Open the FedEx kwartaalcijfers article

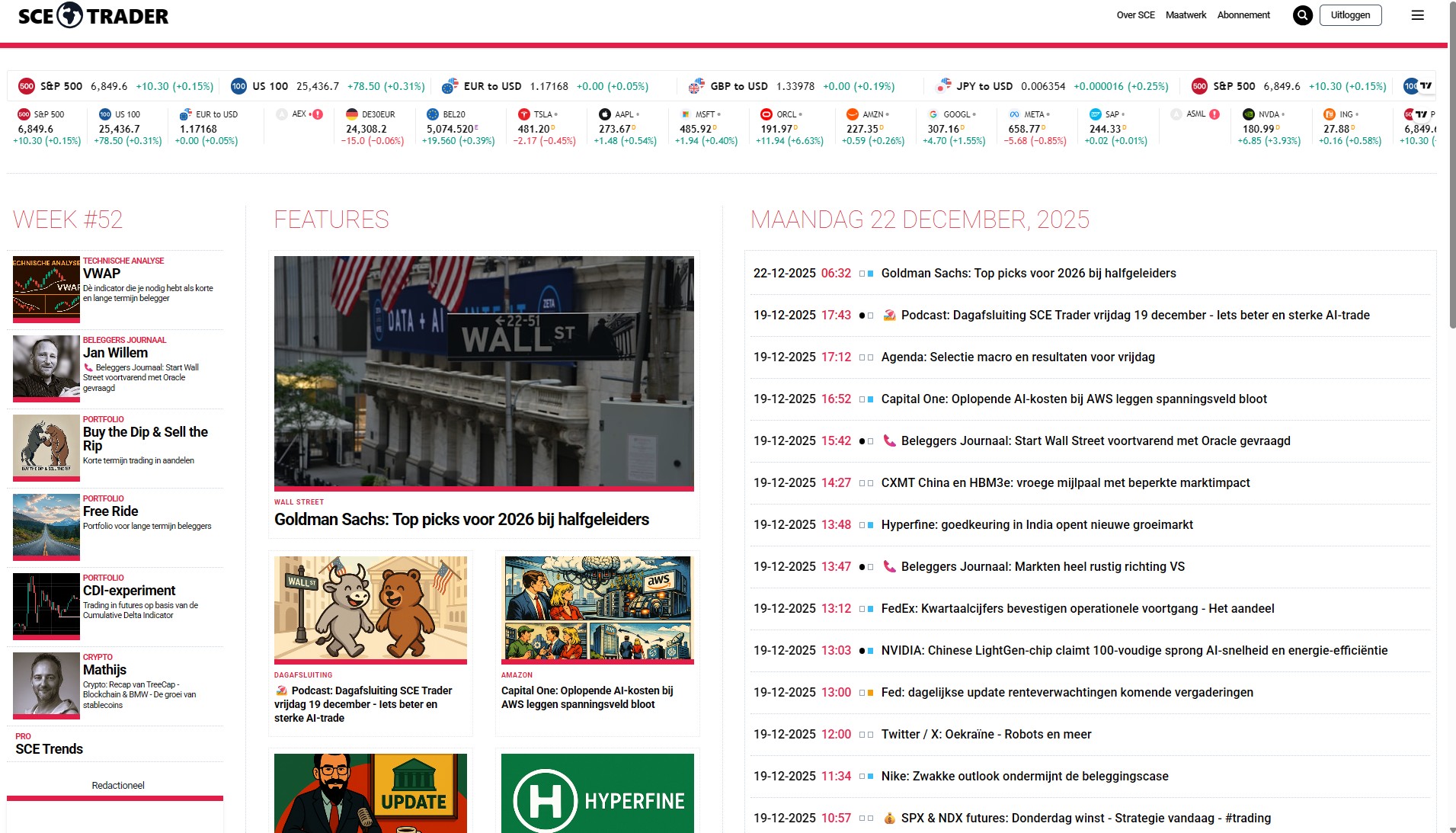(1077, 608)
